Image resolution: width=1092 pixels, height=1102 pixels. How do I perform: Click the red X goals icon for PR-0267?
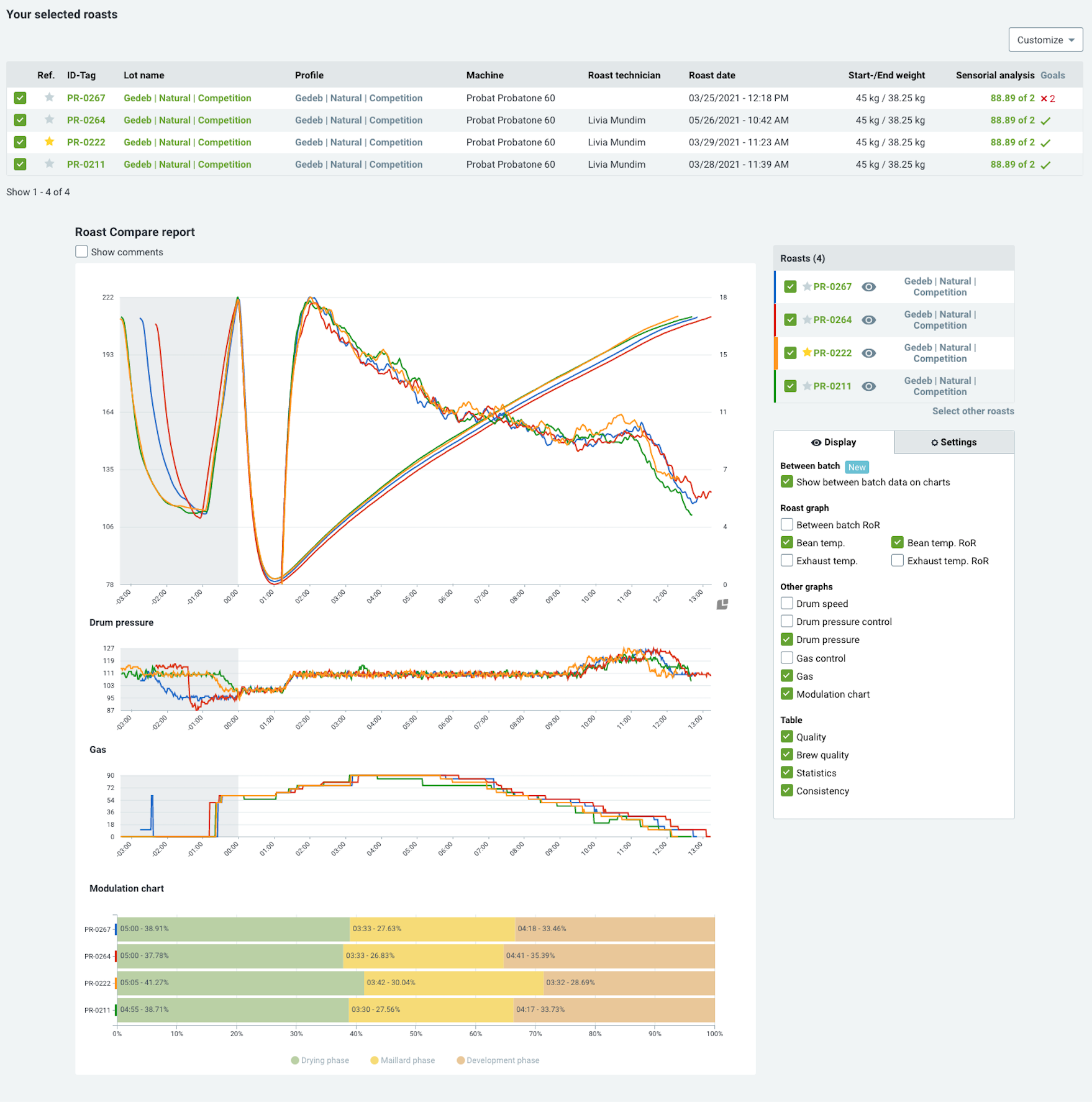tap(1044, 98)
